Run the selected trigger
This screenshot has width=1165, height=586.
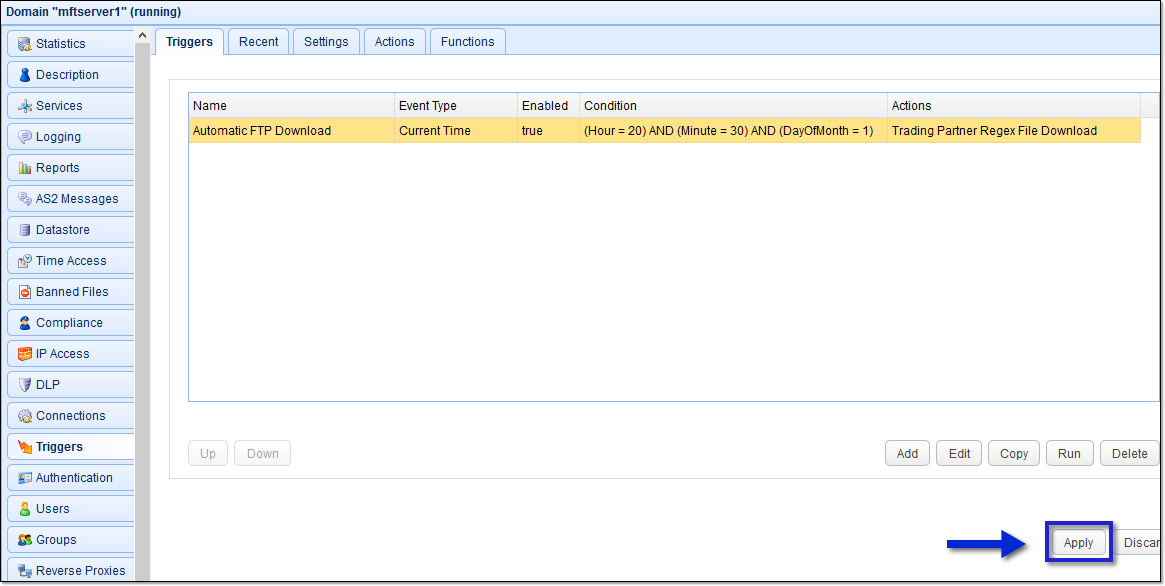coord(1069,454)
